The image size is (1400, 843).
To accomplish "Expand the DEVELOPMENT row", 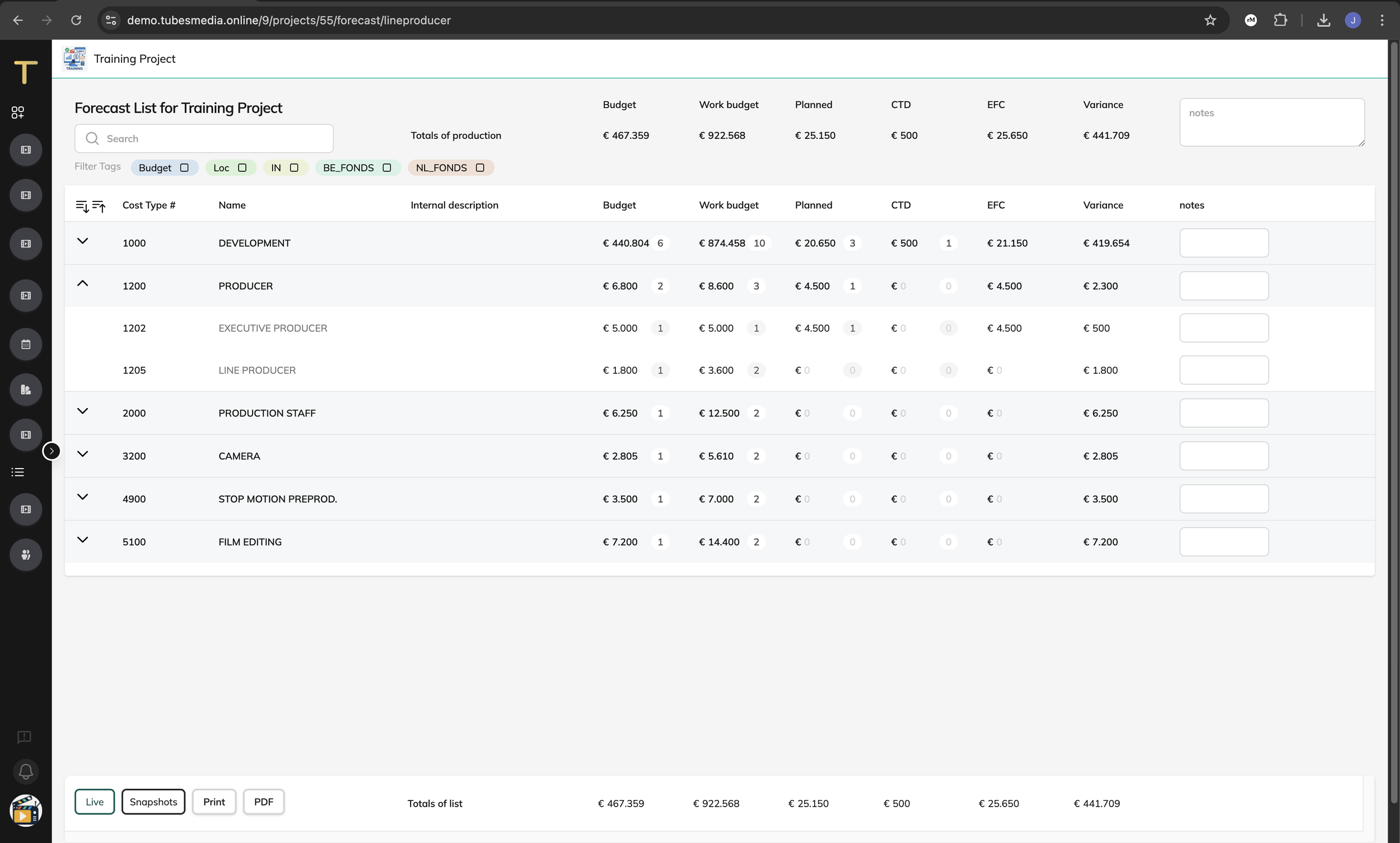I will tap(82, 241).
